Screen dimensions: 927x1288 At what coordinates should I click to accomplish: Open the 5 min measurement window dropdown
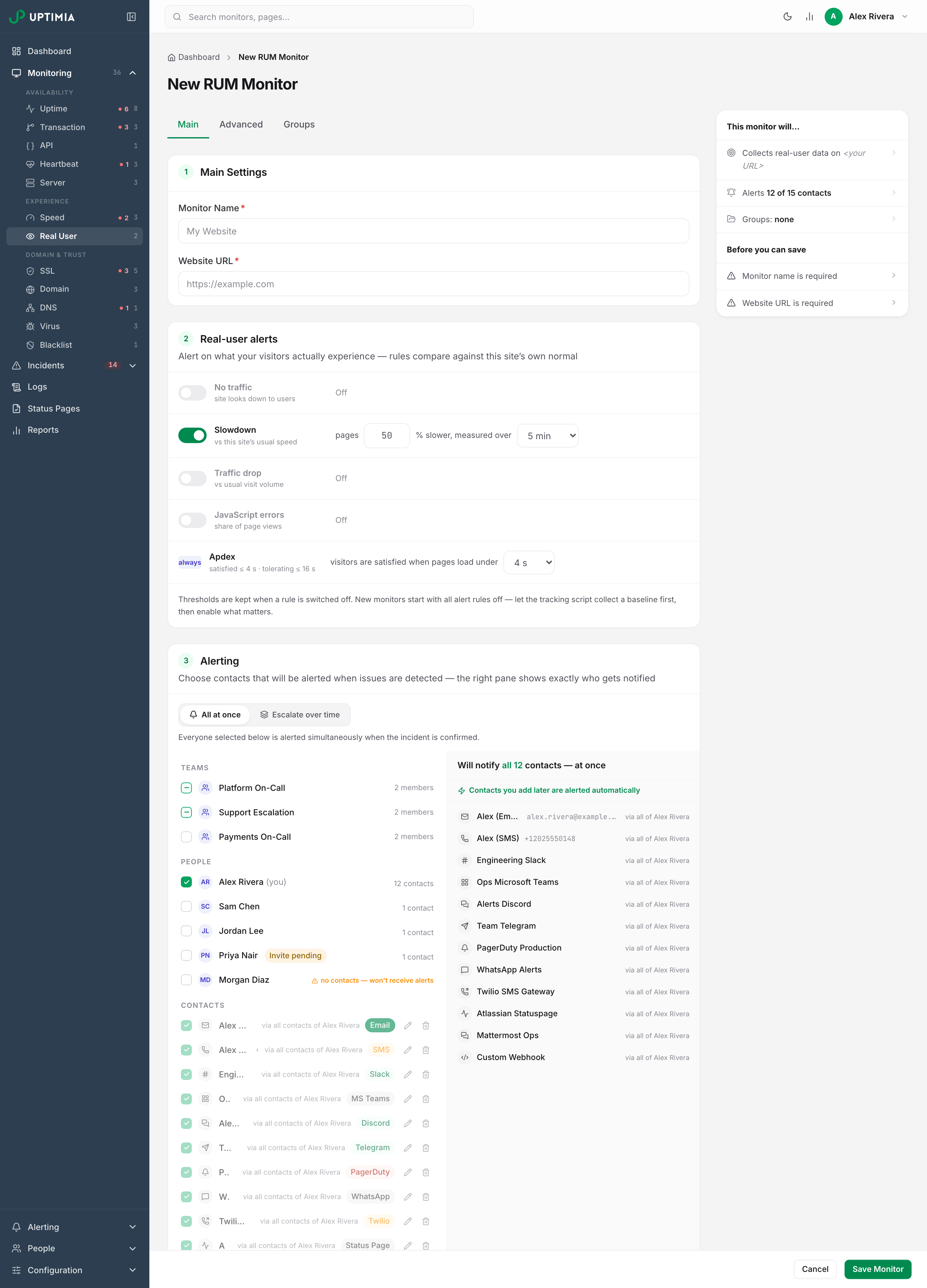pos(548,436)
